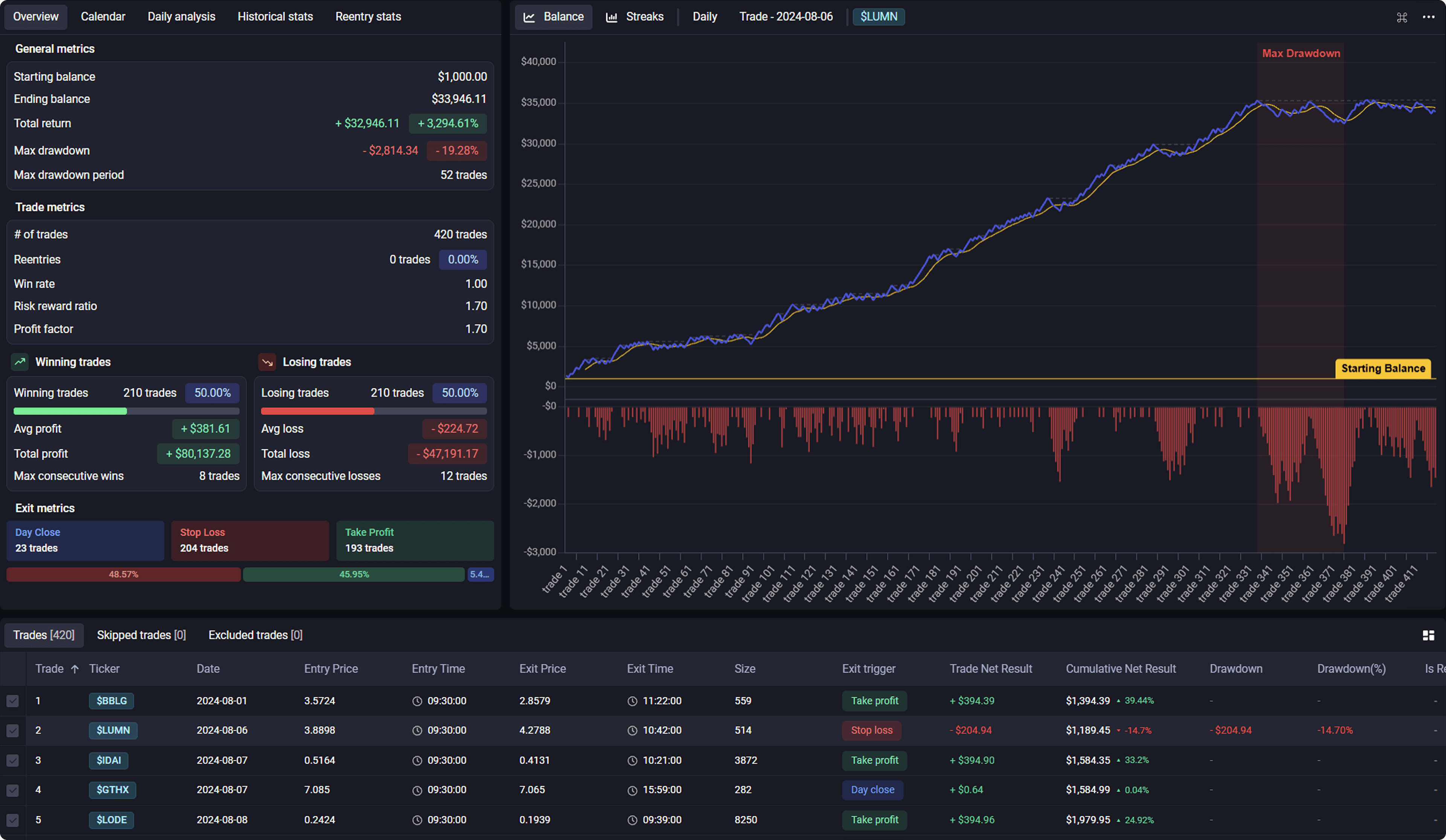Click the clock icon beside exit time 11:22:00

click(x=632, y=701)
